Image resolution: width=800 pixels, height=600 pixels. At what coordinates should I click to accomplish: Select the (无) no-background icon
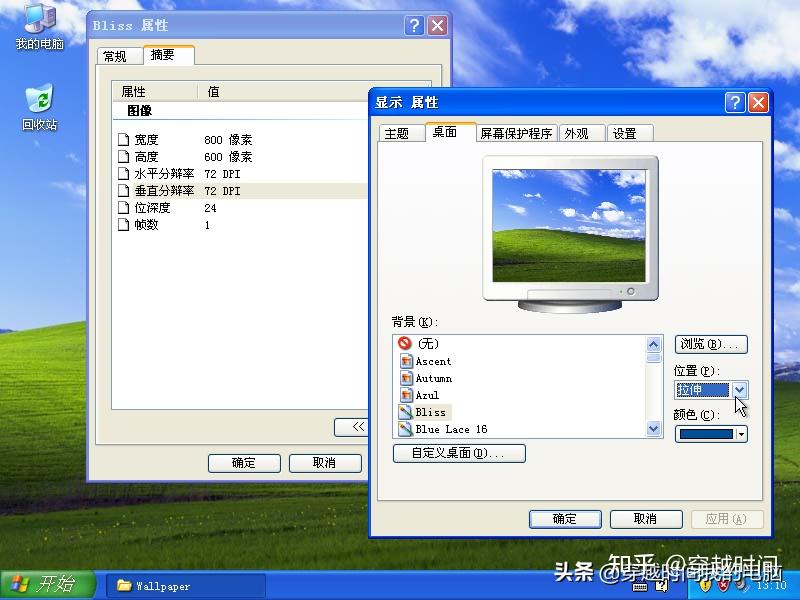point(405,343)
